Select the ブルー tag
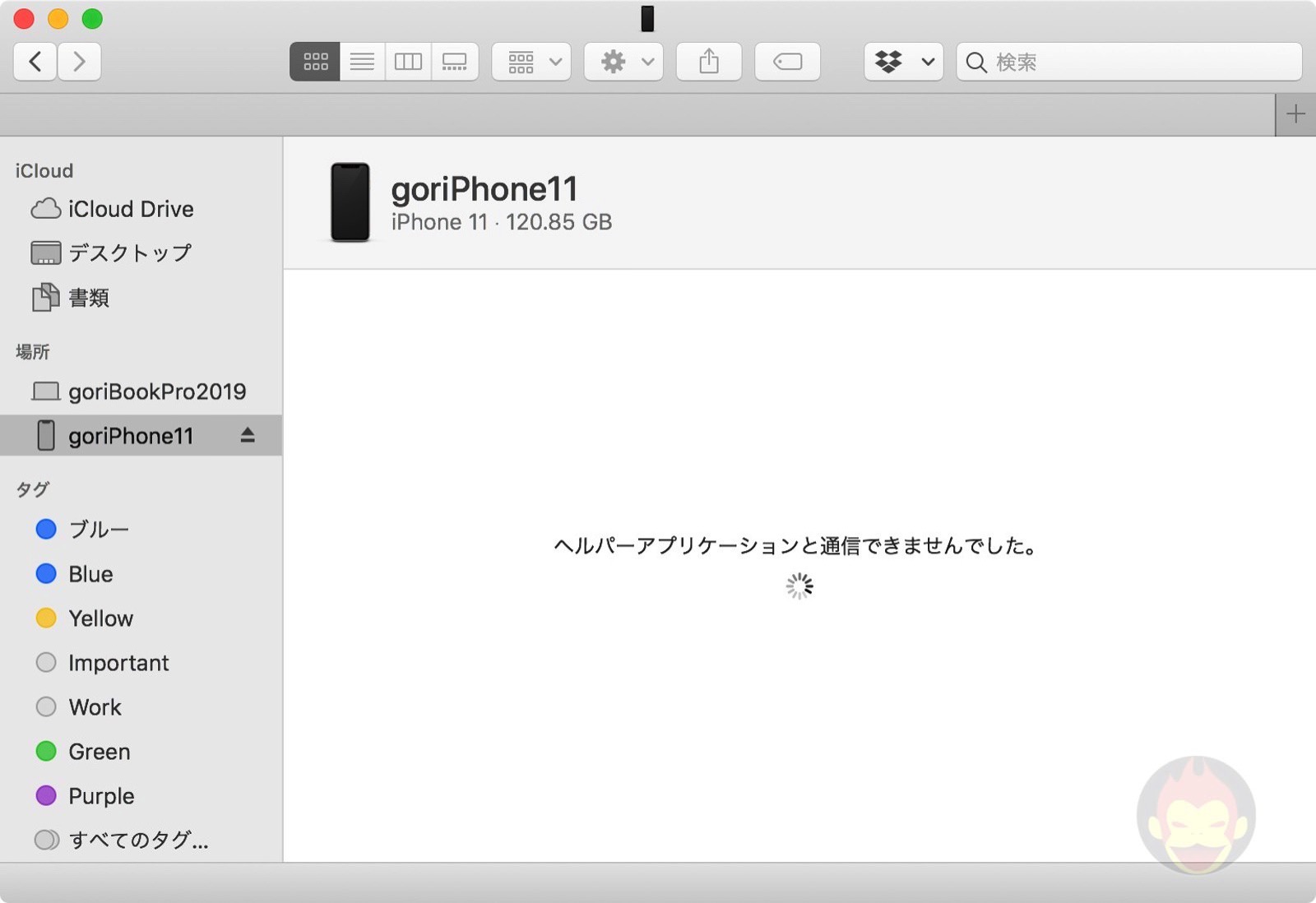The height and width of the screenshot is (903, 1316). point(141,530)
